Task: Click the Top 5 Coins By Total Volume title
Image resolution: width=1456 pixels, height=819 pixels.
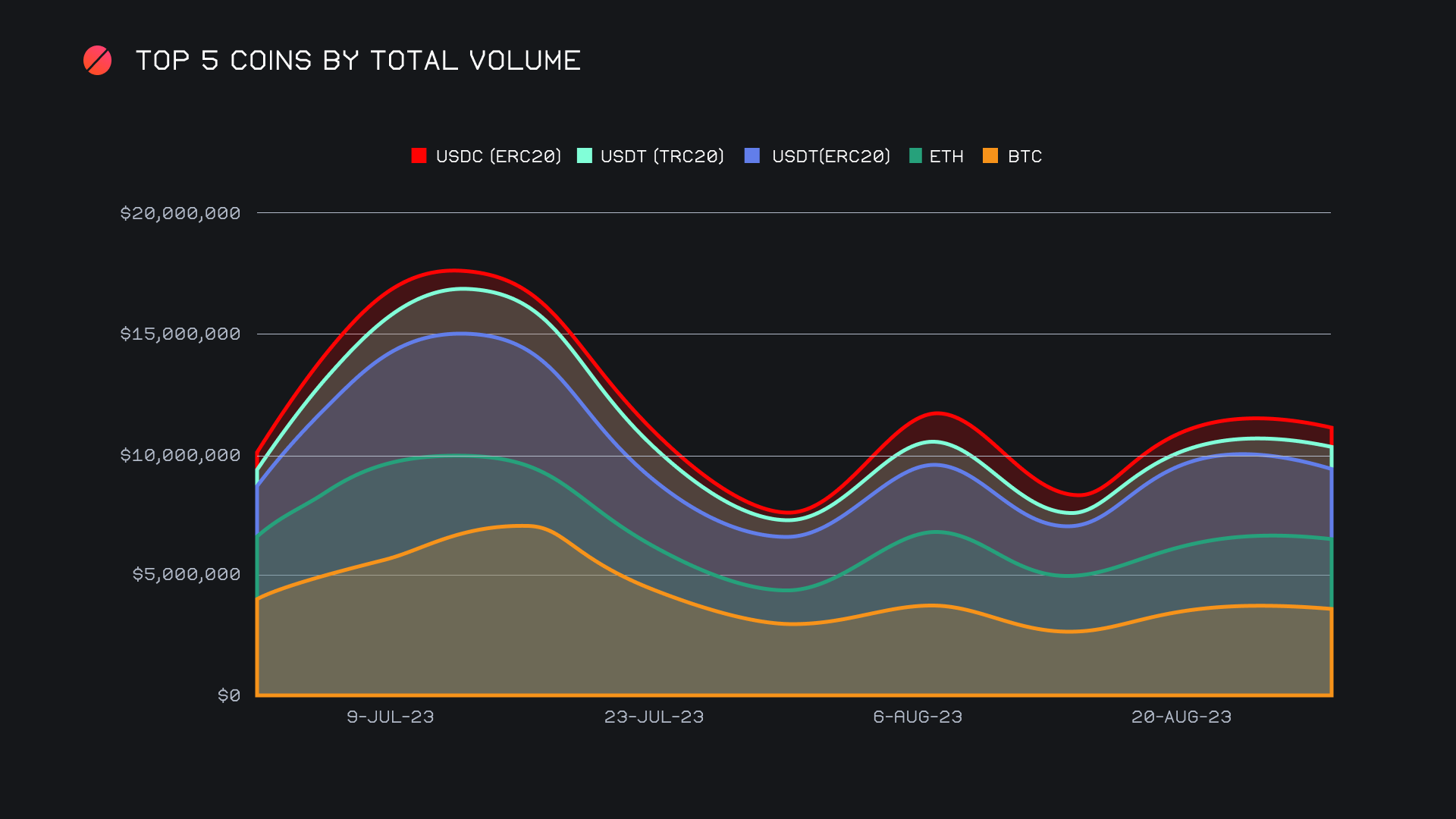Action: [358, 61]
